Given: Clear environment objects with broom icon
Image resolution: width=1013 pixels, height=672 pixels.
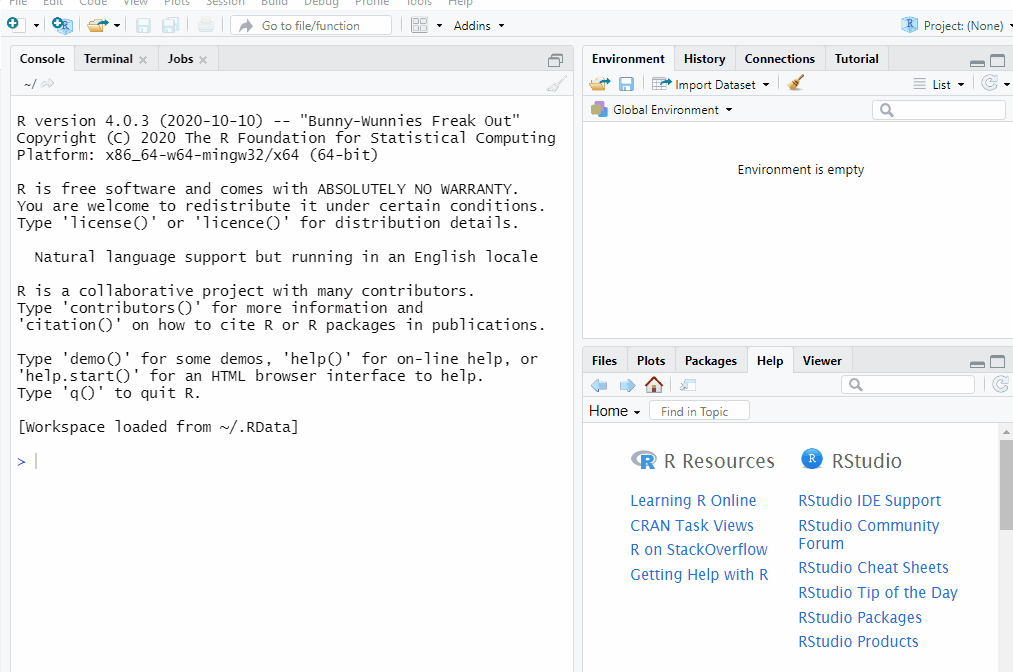Looking at the screenshot, I should (796, 83).
